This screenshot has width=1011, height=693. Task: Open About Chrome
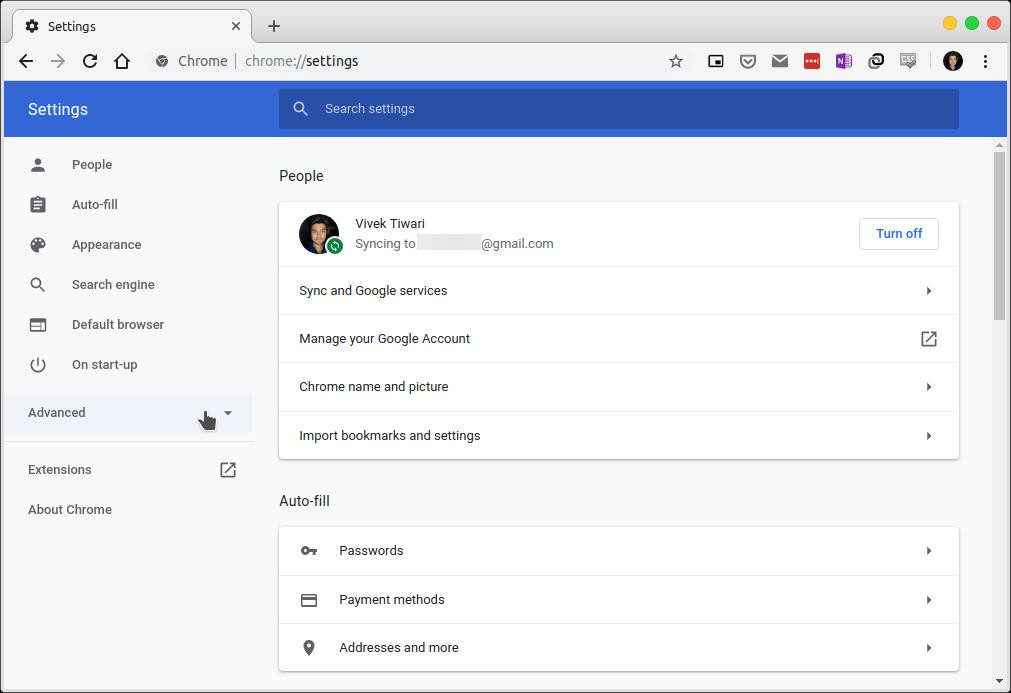tap(70, 510)
